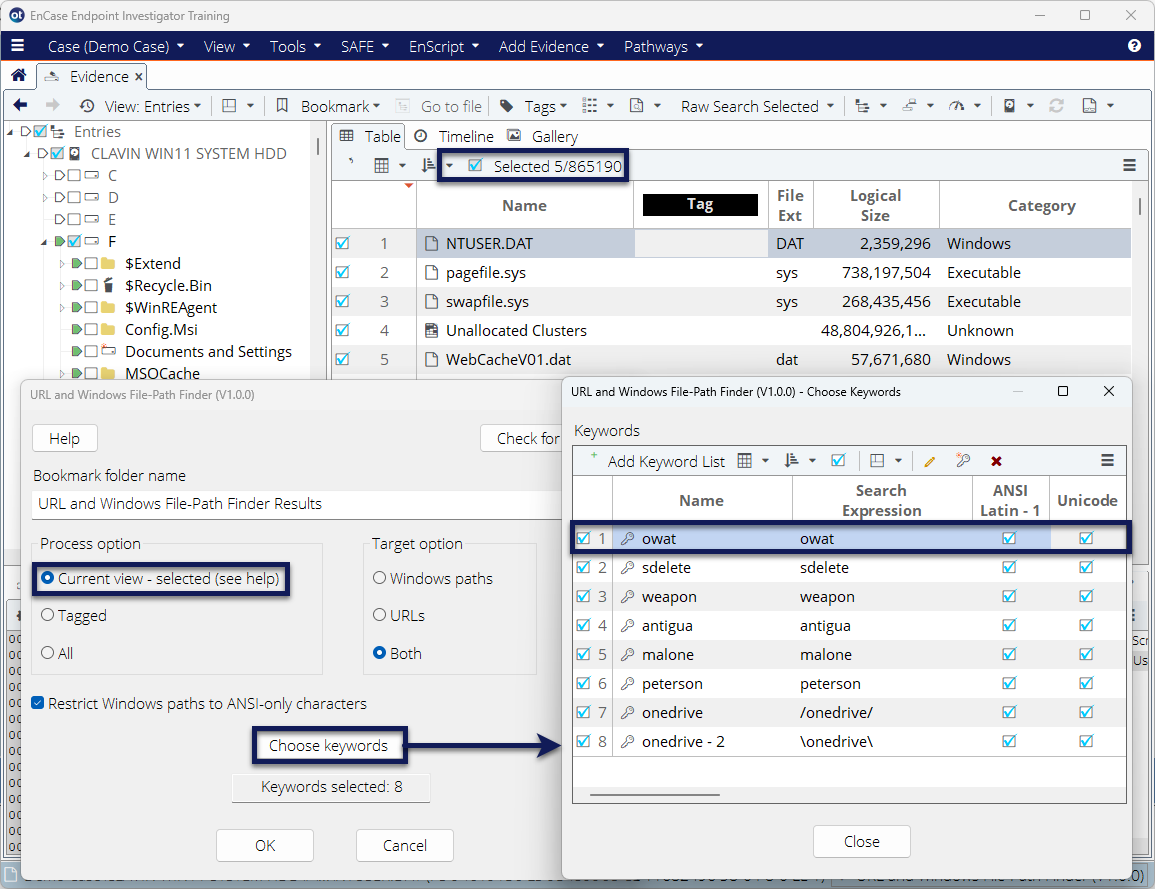This screenshot has width=1155, height=889.
Task: Switch to the Timeline tab
Action: coord(454,136)
